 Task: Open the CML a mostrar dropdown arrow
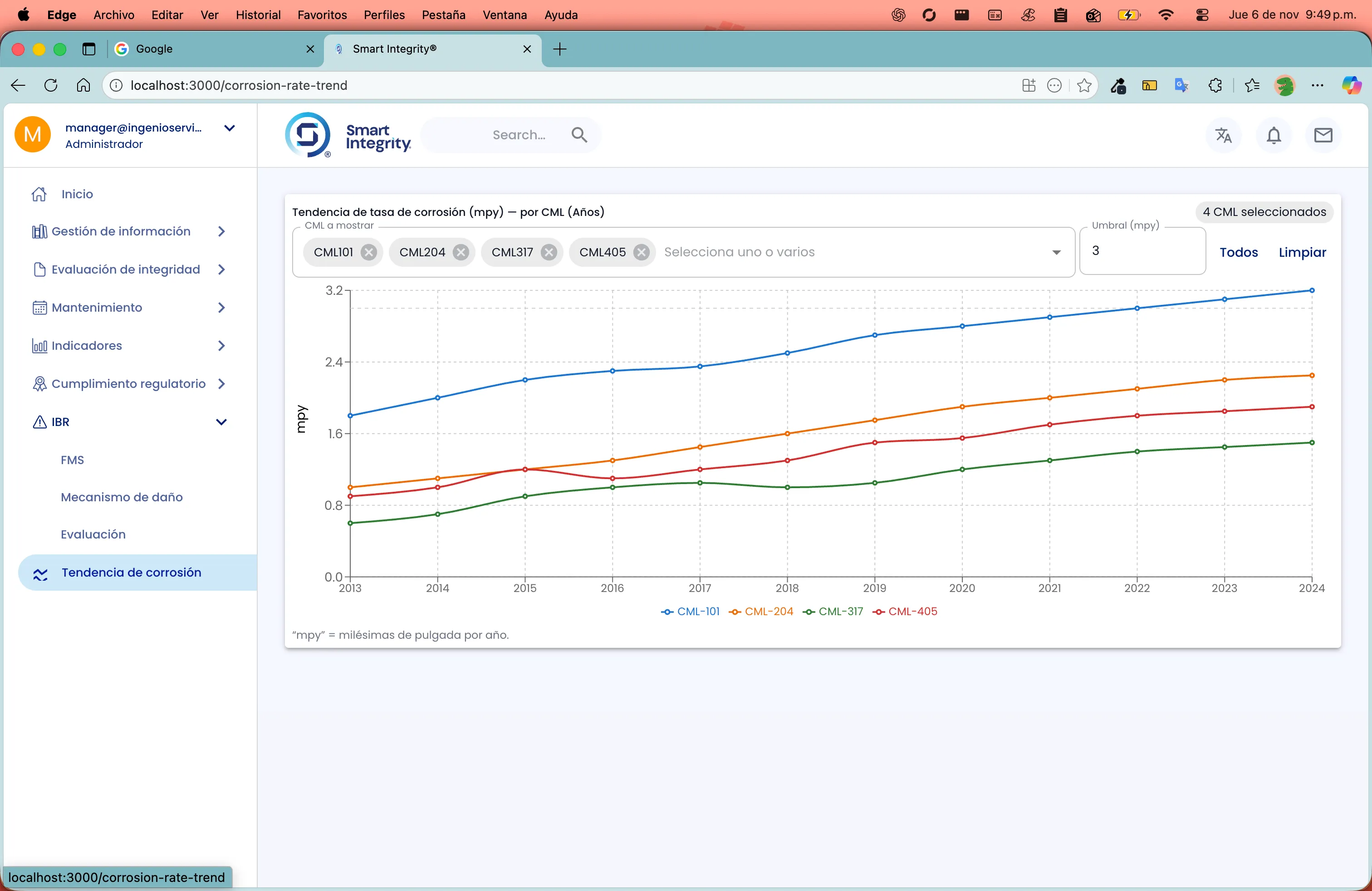pos(1056,252)
